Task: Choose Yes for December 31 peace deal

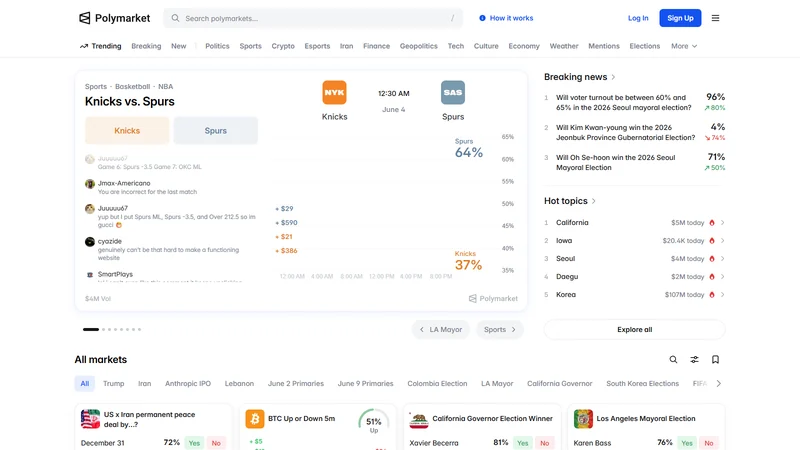Action: 194,443
